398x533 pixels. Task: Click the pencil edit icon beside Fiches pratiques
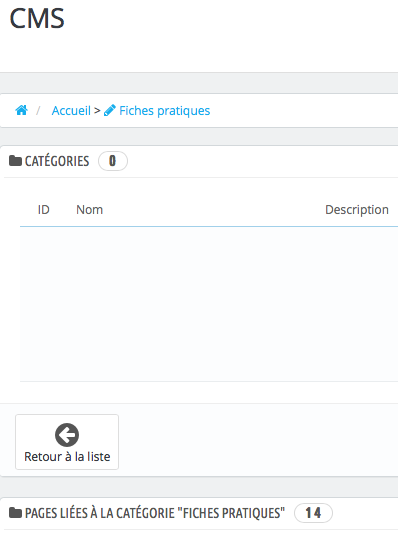coord(110,110)
